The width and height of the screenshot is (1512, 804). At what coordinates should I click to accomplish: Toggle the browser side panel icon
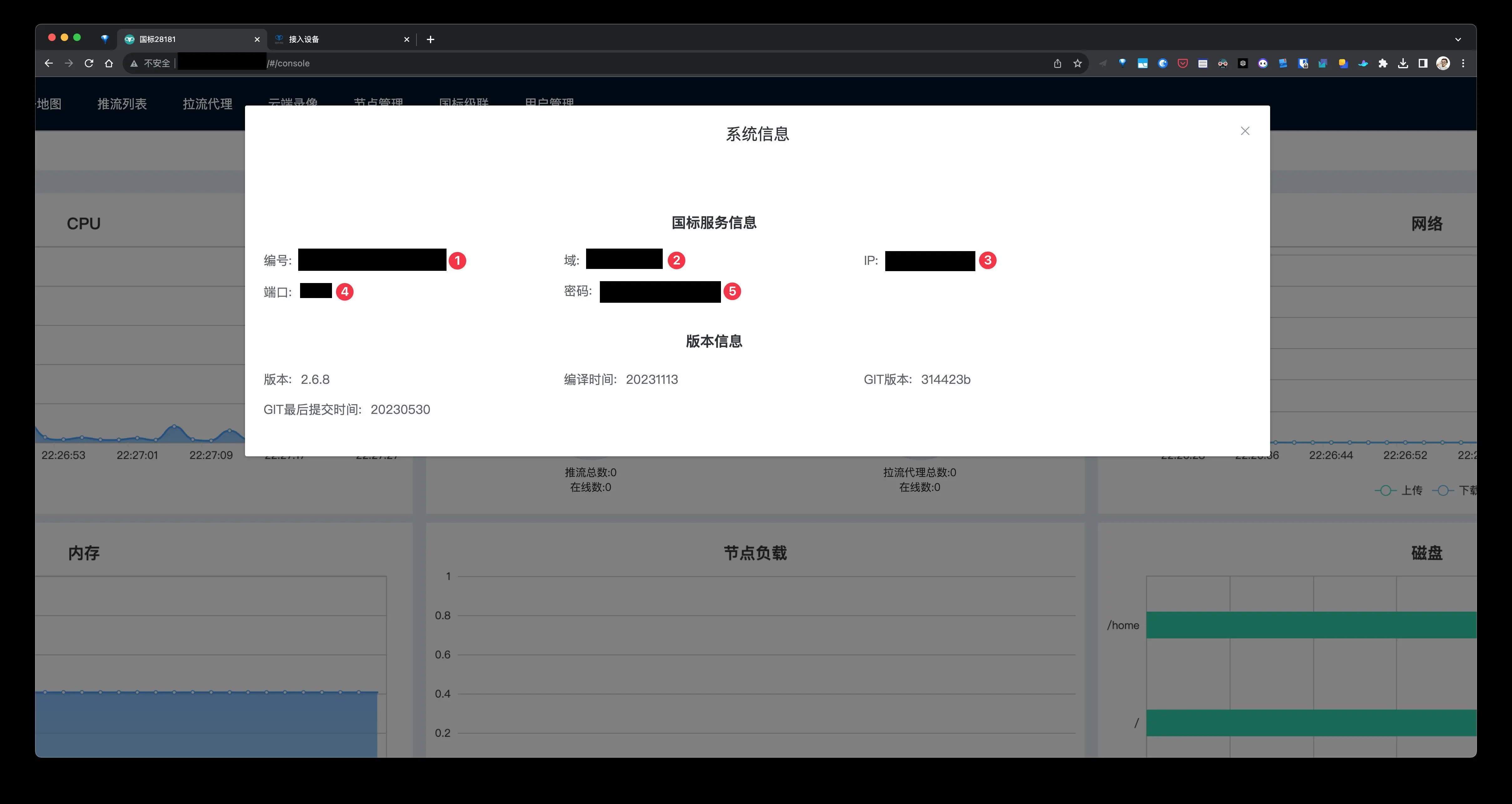pos(1423,64)
